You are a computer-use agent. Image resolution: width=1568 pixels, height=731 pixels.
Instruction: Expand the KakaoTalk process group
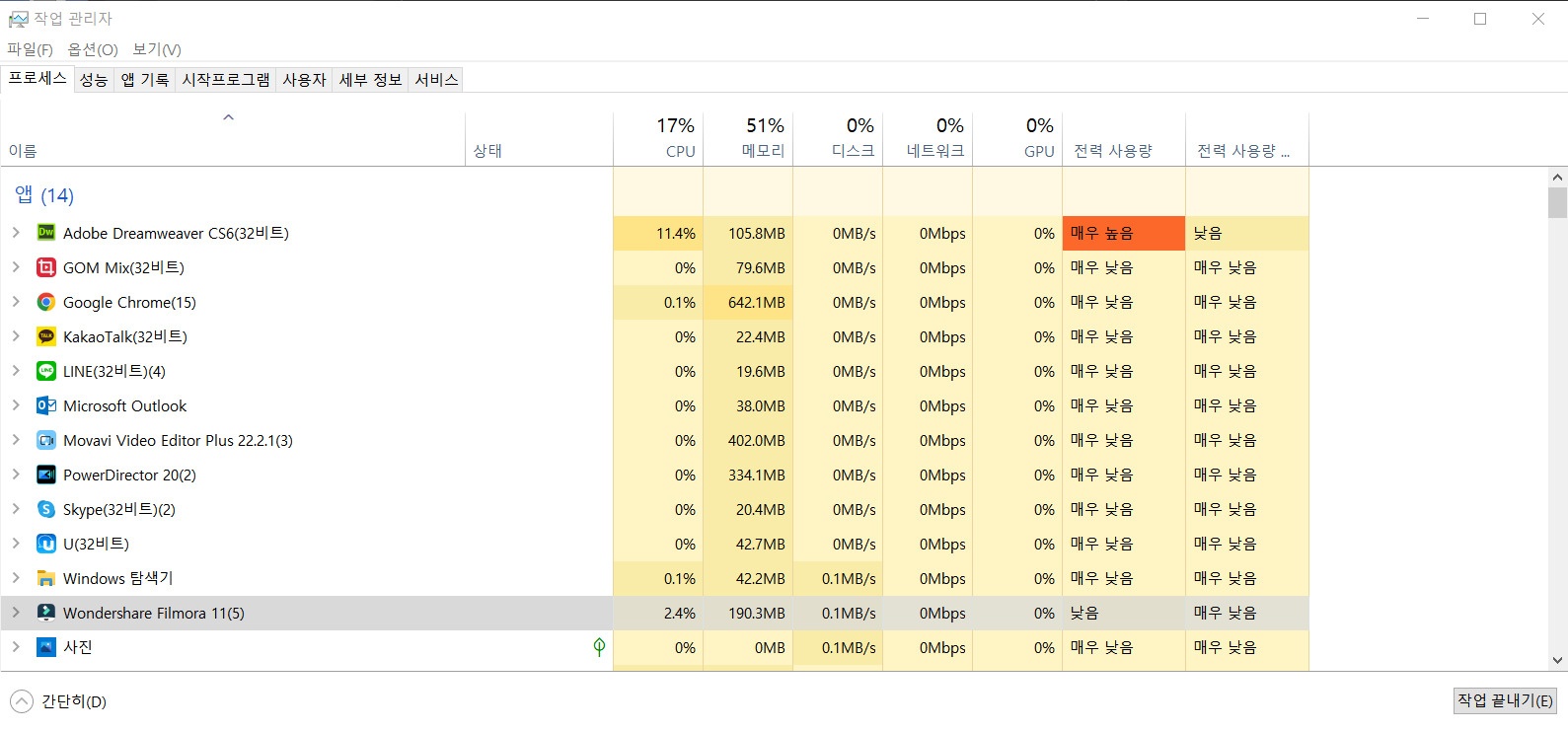pyautogui.click(x=16, y=336)
